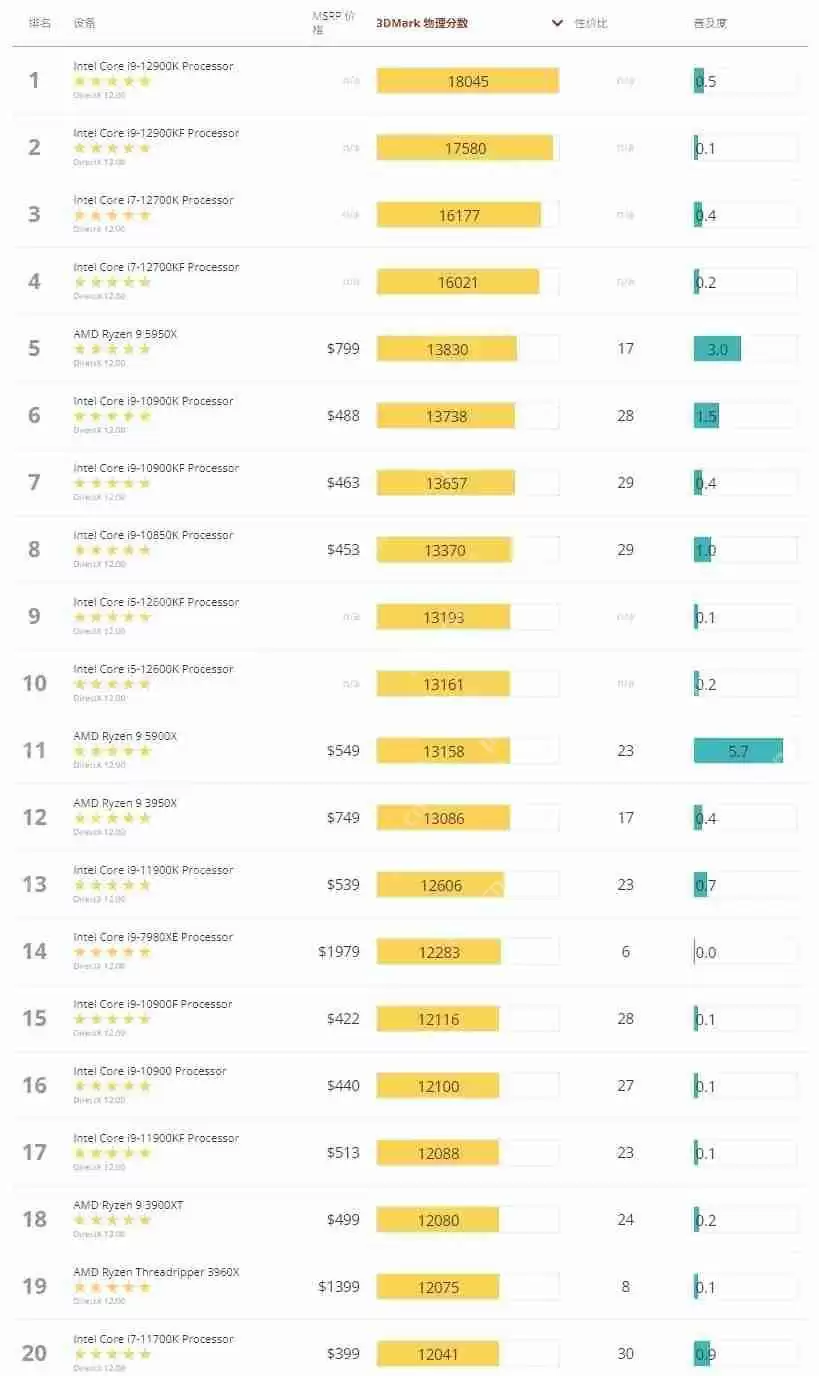Click the 普及度 column header
Image resolution: width=819 pixels, height=1376 pixels.
click(x=710, y=23)
